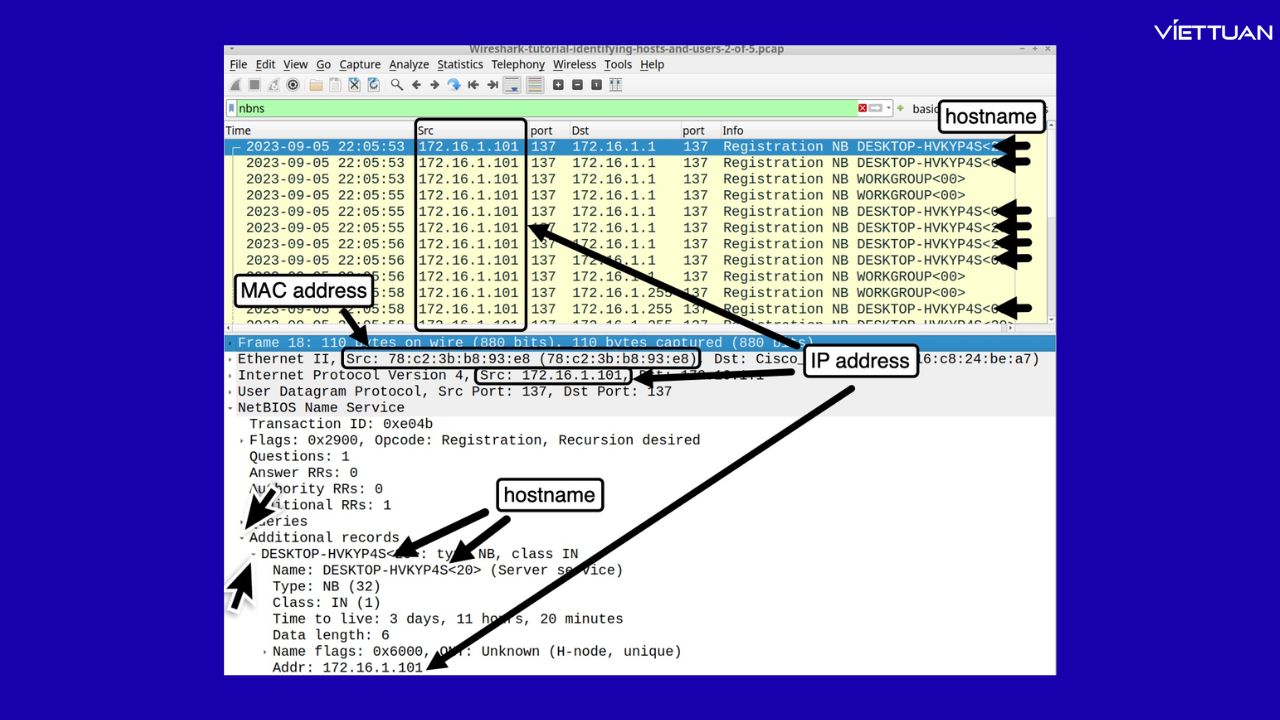Toggle the filter bookmark icon
This screenshot has height=720, width=1280.
coord(232,108)
